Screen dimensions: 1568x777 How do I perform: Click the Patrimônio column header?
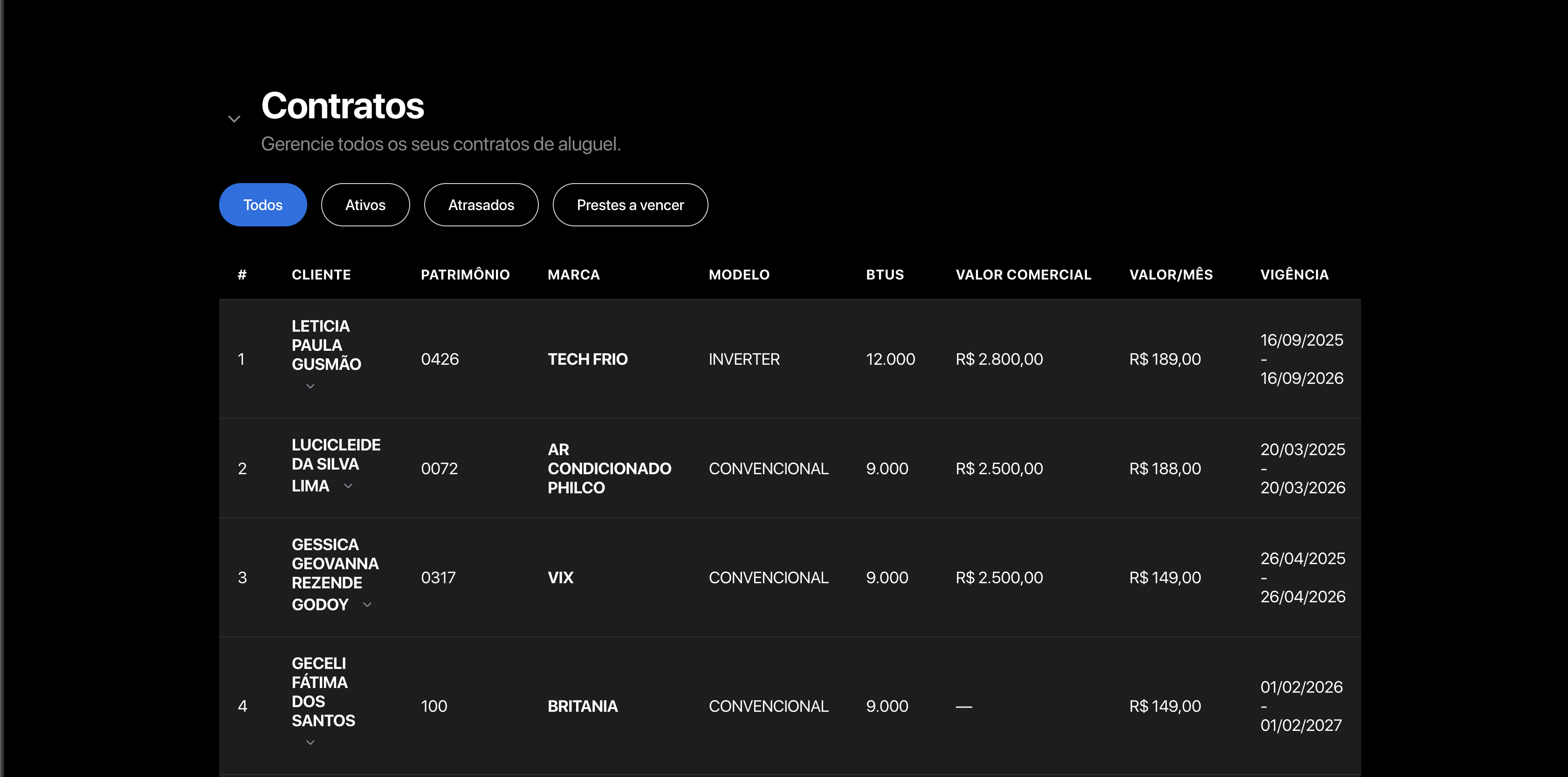(x=465, y=275)
